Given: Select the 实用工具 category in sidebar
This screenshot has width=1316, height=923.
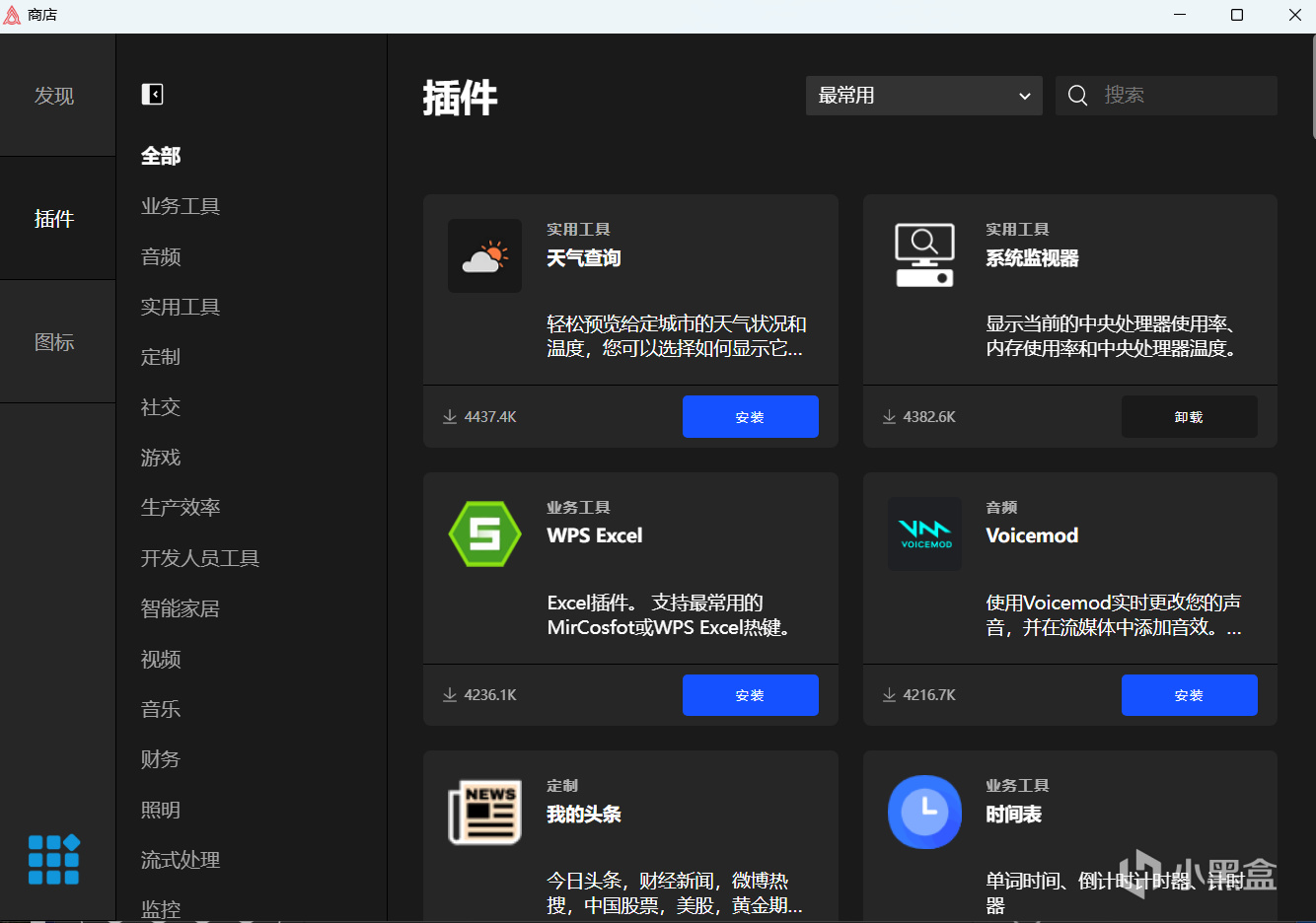Looking at the screenshot, I should pos(181,307).
